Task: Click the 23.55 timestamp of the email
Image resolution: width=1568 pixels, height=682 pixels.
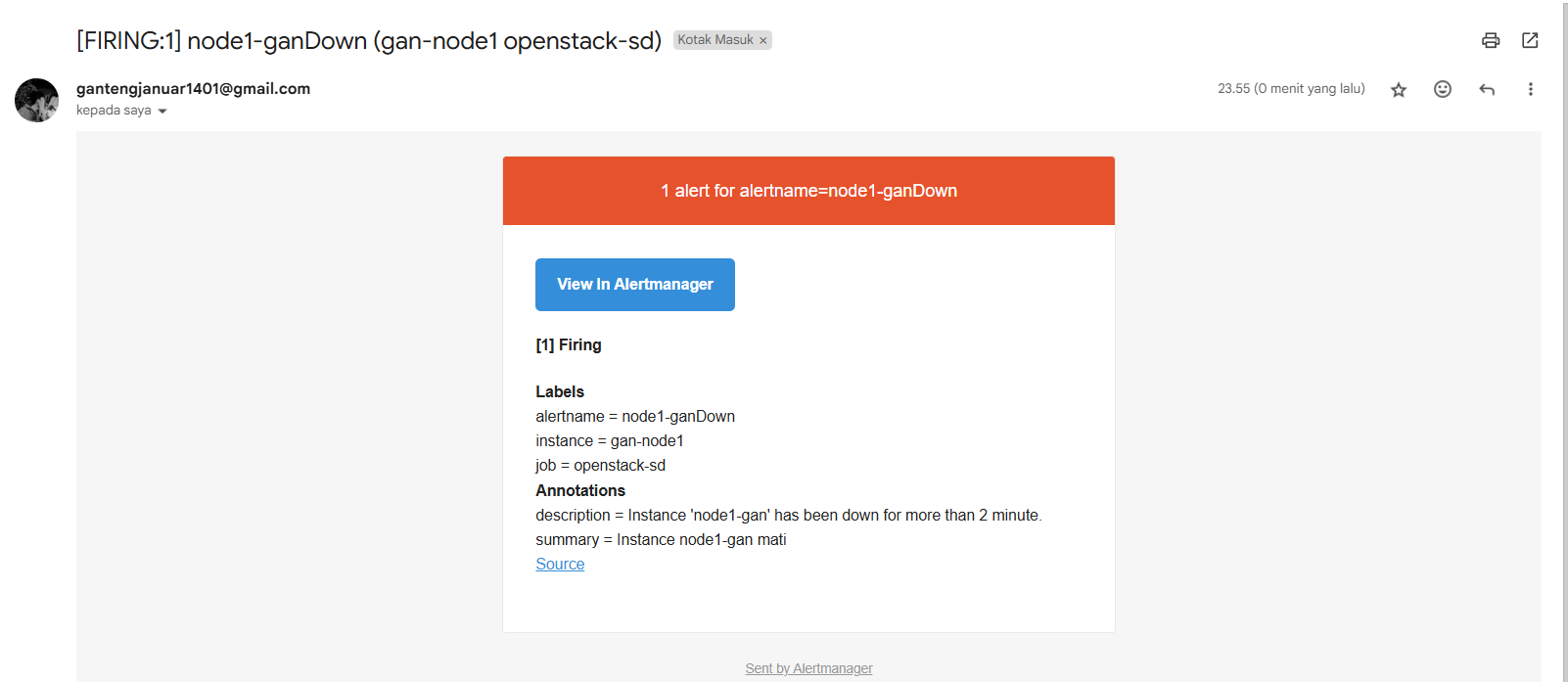Action: (1291, 89)
